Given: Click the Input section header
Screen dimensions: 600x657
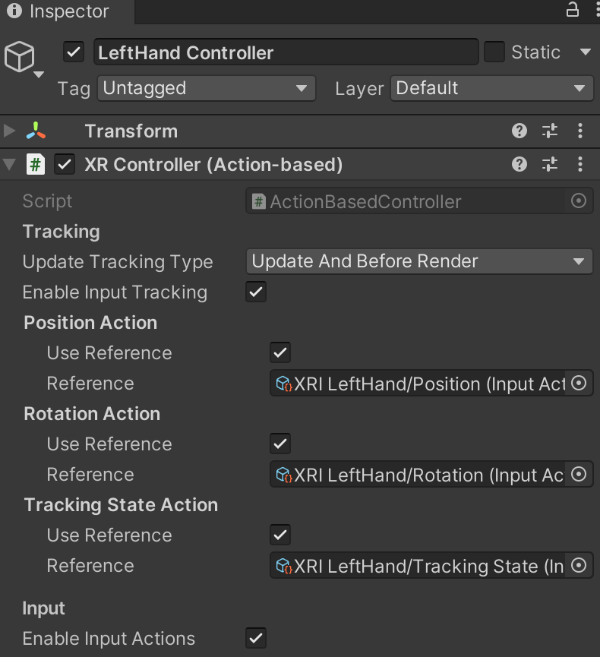Looking at the screenshot, I should (44, 608).
